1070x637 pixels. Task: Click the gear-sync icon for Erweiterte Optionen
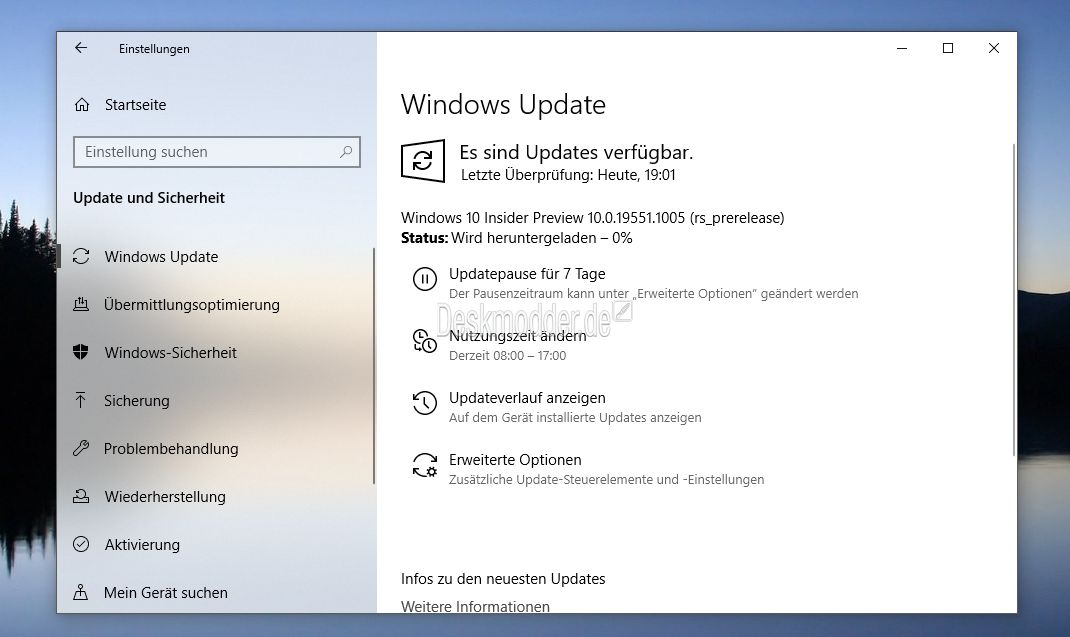click(424, 465)
